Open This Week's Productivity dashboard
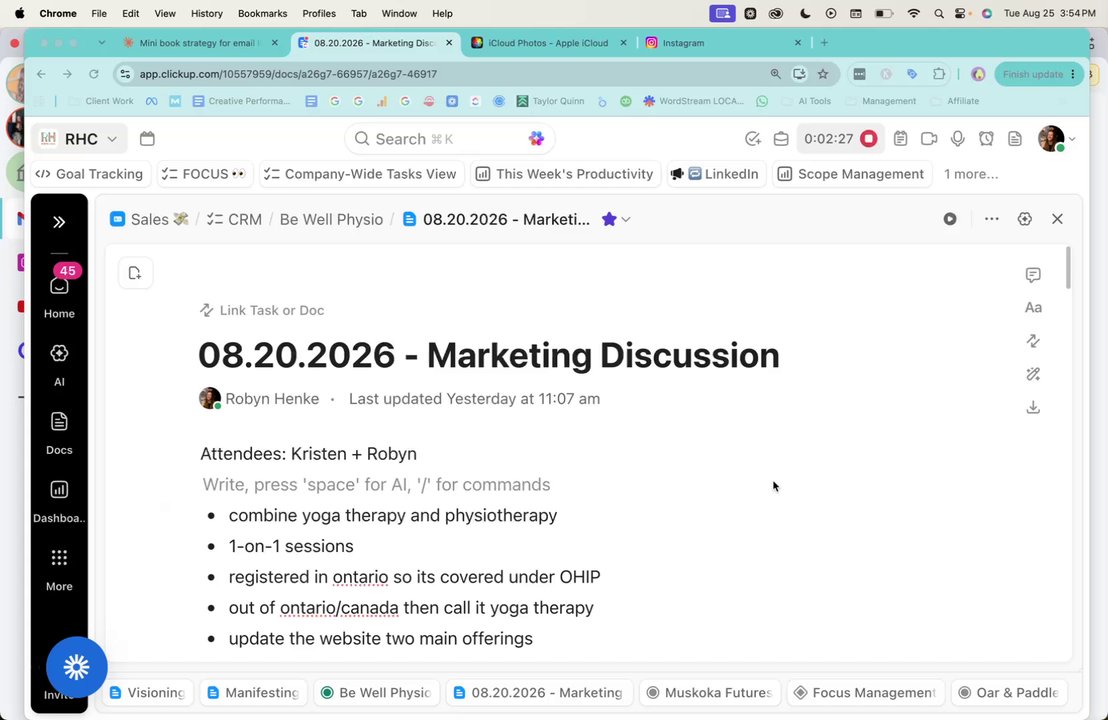This screenshot has height=720, width=1108. [x=565, y=174]
